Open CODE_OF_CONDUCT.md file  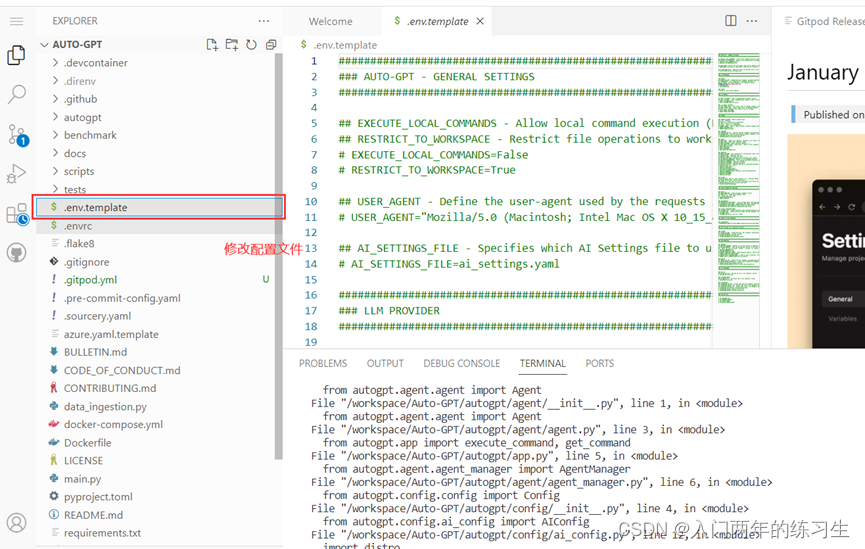coord(156,370)
